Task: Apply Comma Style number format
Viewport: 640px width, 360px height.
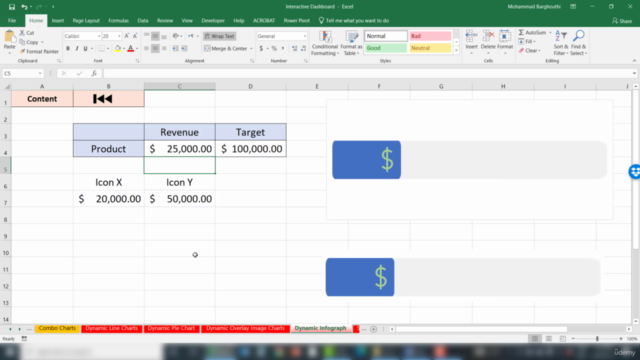Action: 283,49
